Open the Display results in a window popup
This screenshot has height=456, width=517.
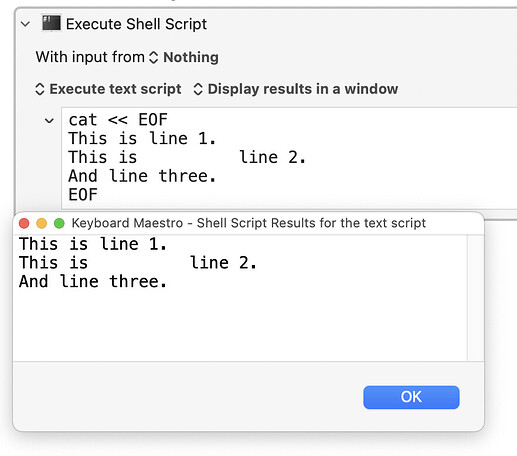[296, 89]
